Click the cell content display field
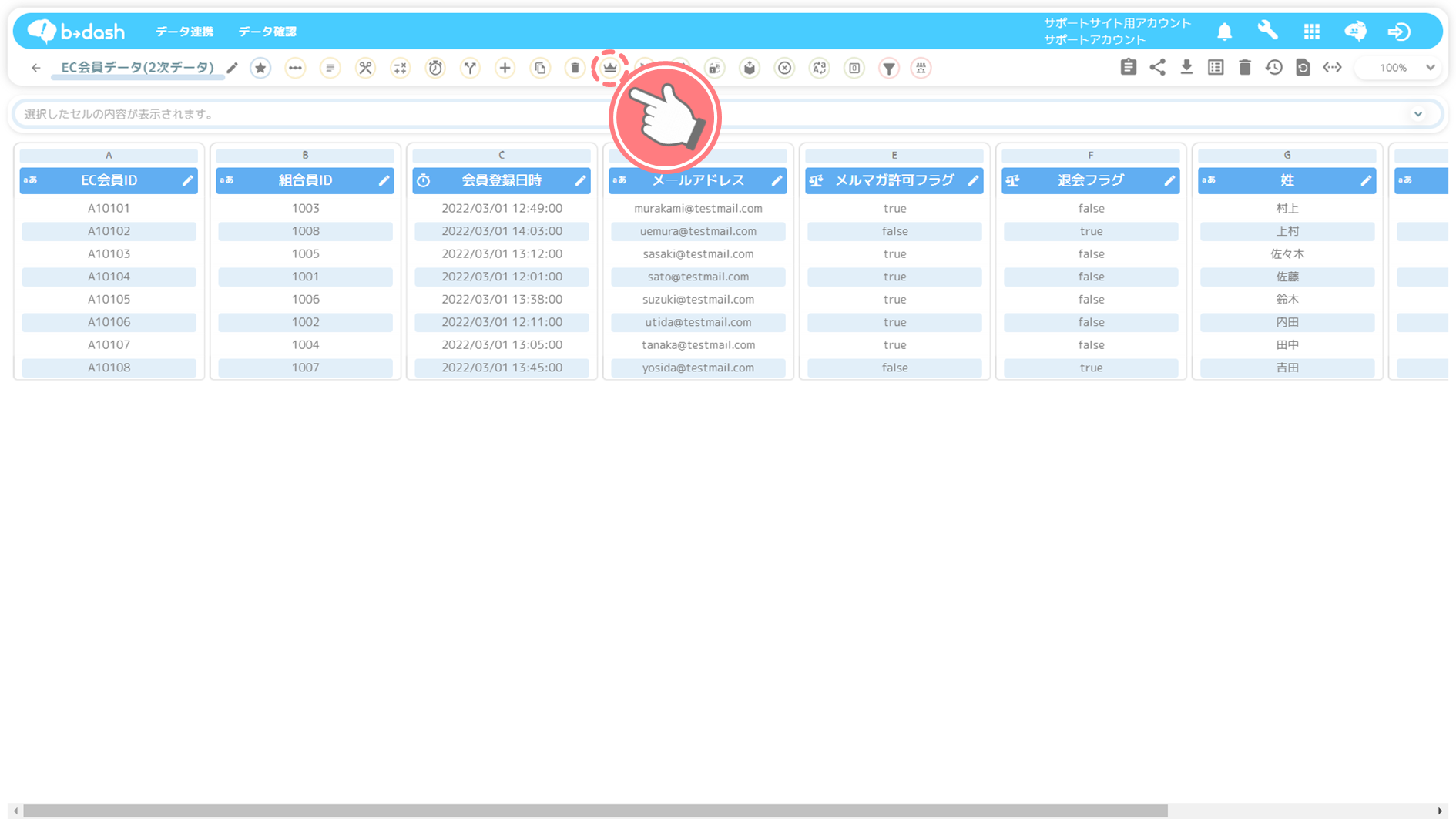 point(728,114)
